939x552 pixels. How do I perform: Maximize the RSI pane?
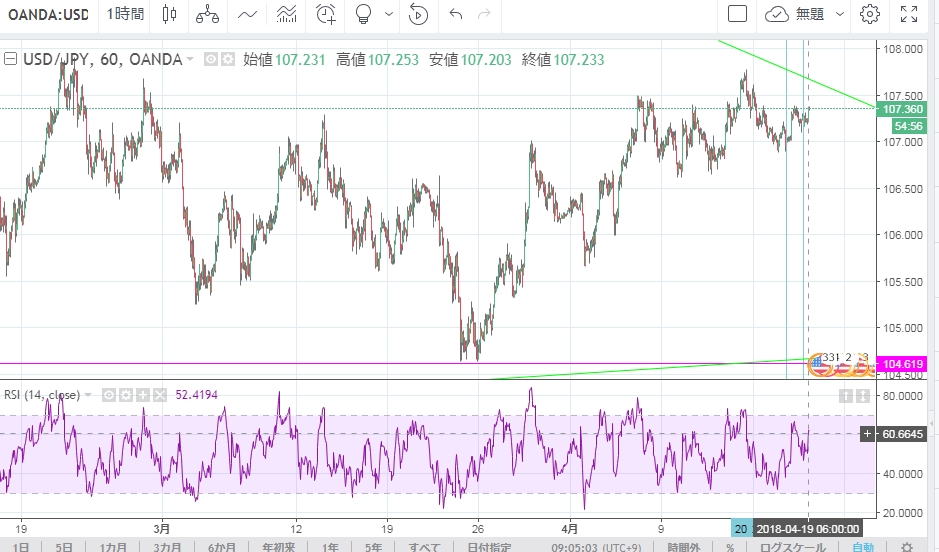(862, 395)
